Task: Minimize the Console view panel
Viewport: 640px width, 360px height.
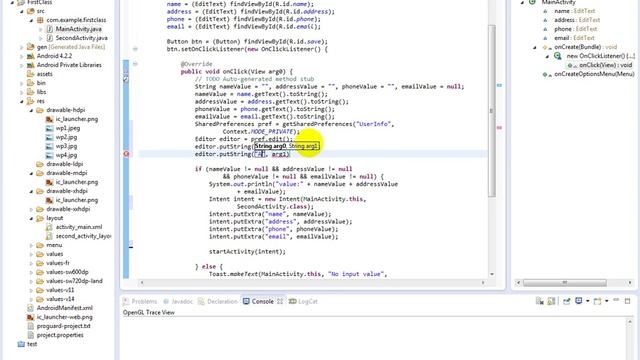Action: [616, 301]
